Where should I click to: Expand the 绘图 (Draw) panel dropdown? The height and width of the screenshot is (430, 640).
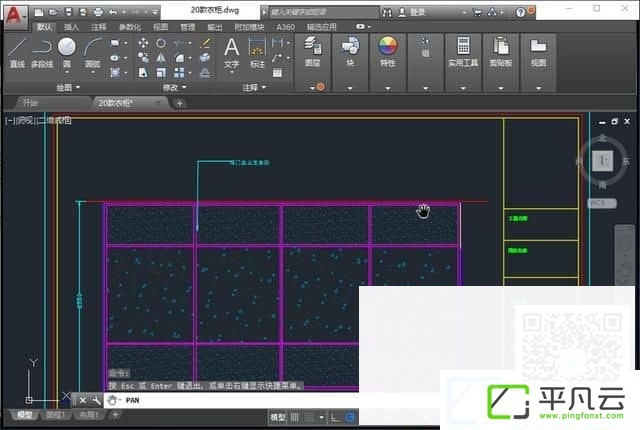[x=68, y=87]
